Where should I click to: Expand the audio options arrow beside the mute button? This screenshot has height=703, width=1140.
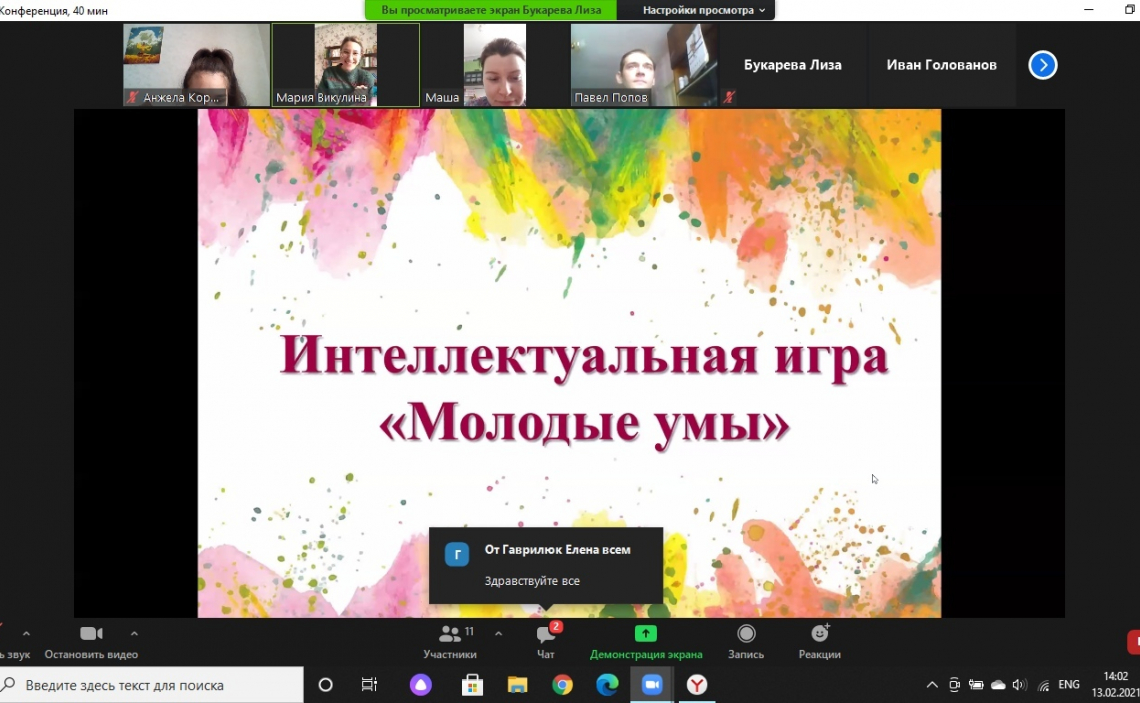coord(26,634)
